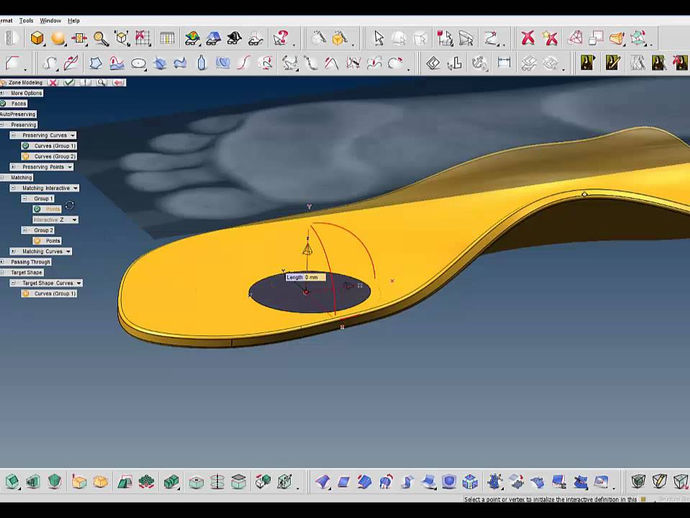The image size is (690, 518).
Task: Click the diamond shaped icon in second toolbar
Action: 433,63
